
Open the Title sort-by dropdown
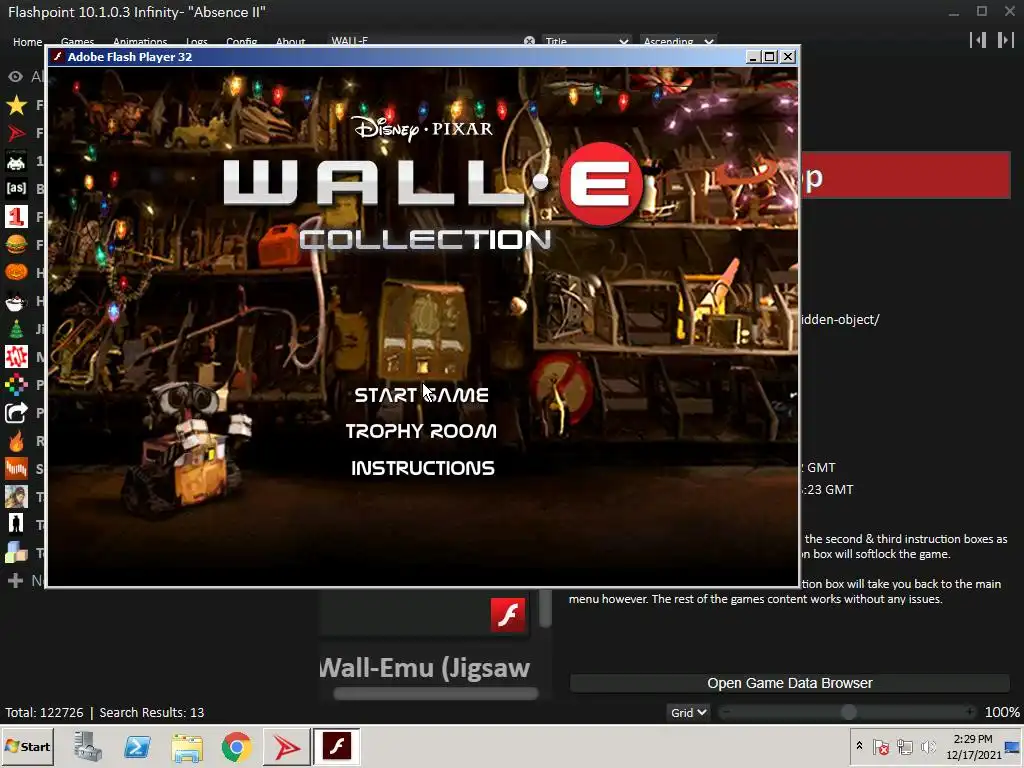click(x=586, y=41)
